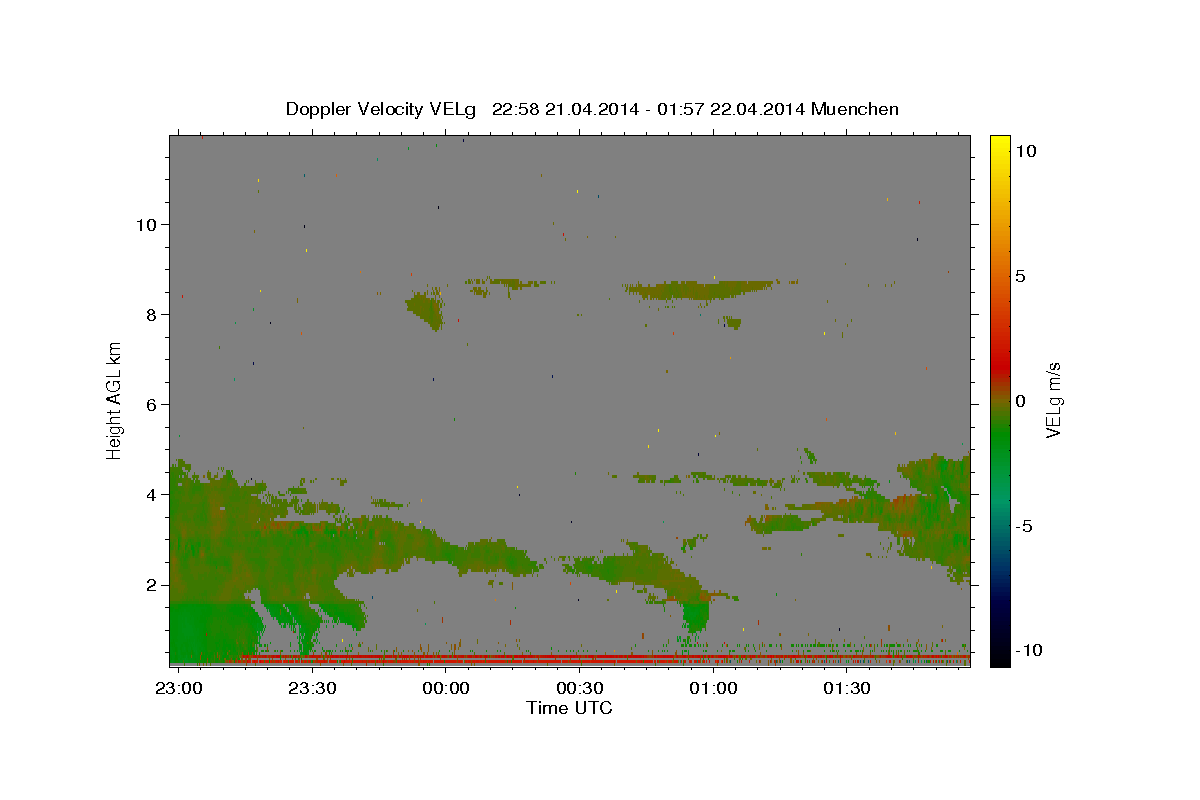
Task: Click the height axis label 10
Action: click(x=145, y=224)
